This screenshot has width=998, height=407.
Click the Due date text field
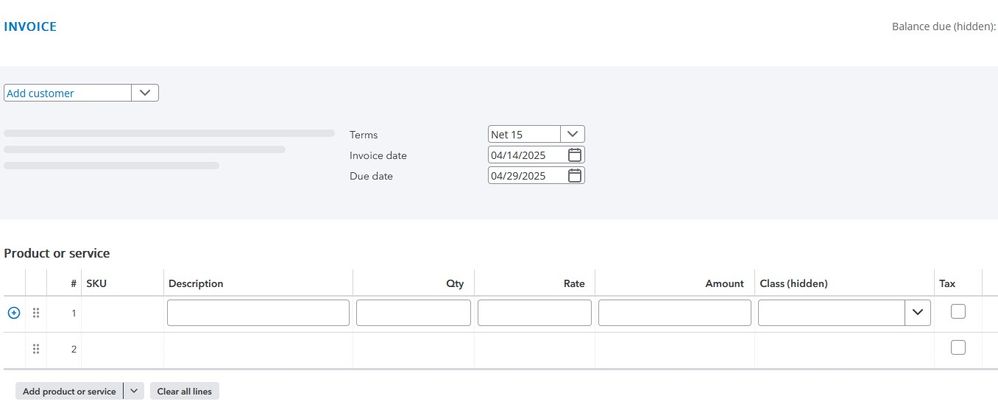tap(525, 176)
